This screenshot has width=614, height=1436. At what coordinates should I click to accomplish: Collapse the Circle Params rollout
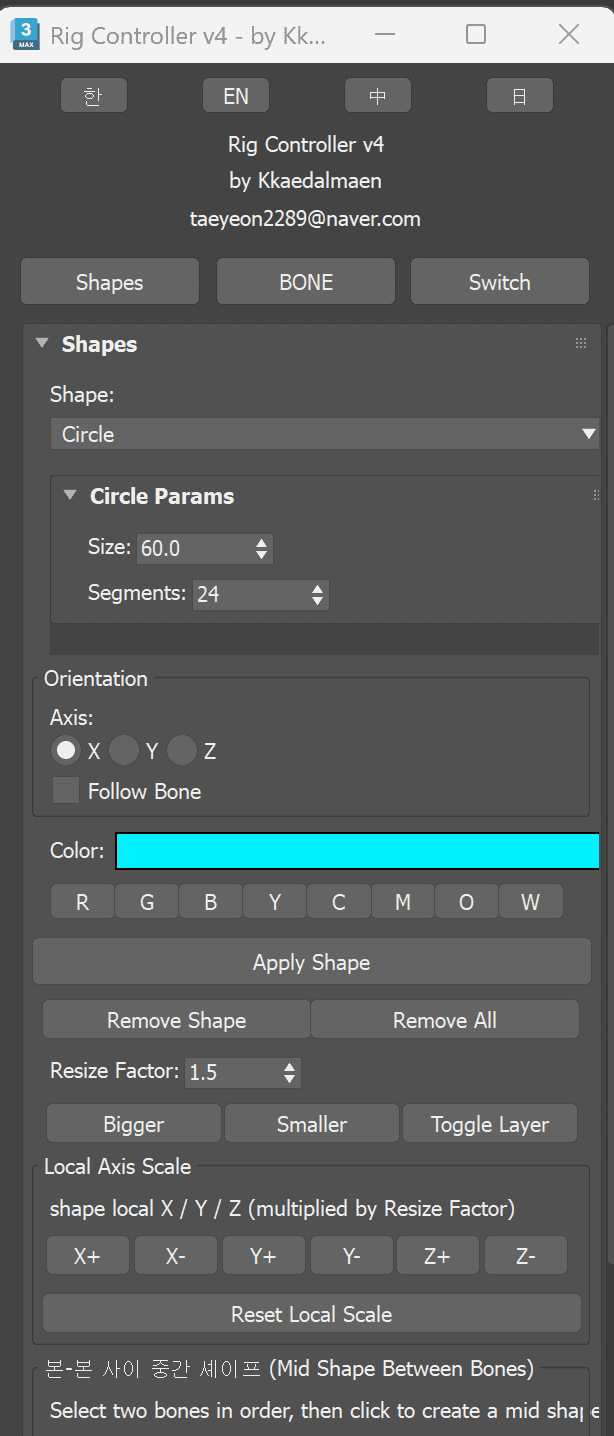pyautogui.click(x=70, y=495)
